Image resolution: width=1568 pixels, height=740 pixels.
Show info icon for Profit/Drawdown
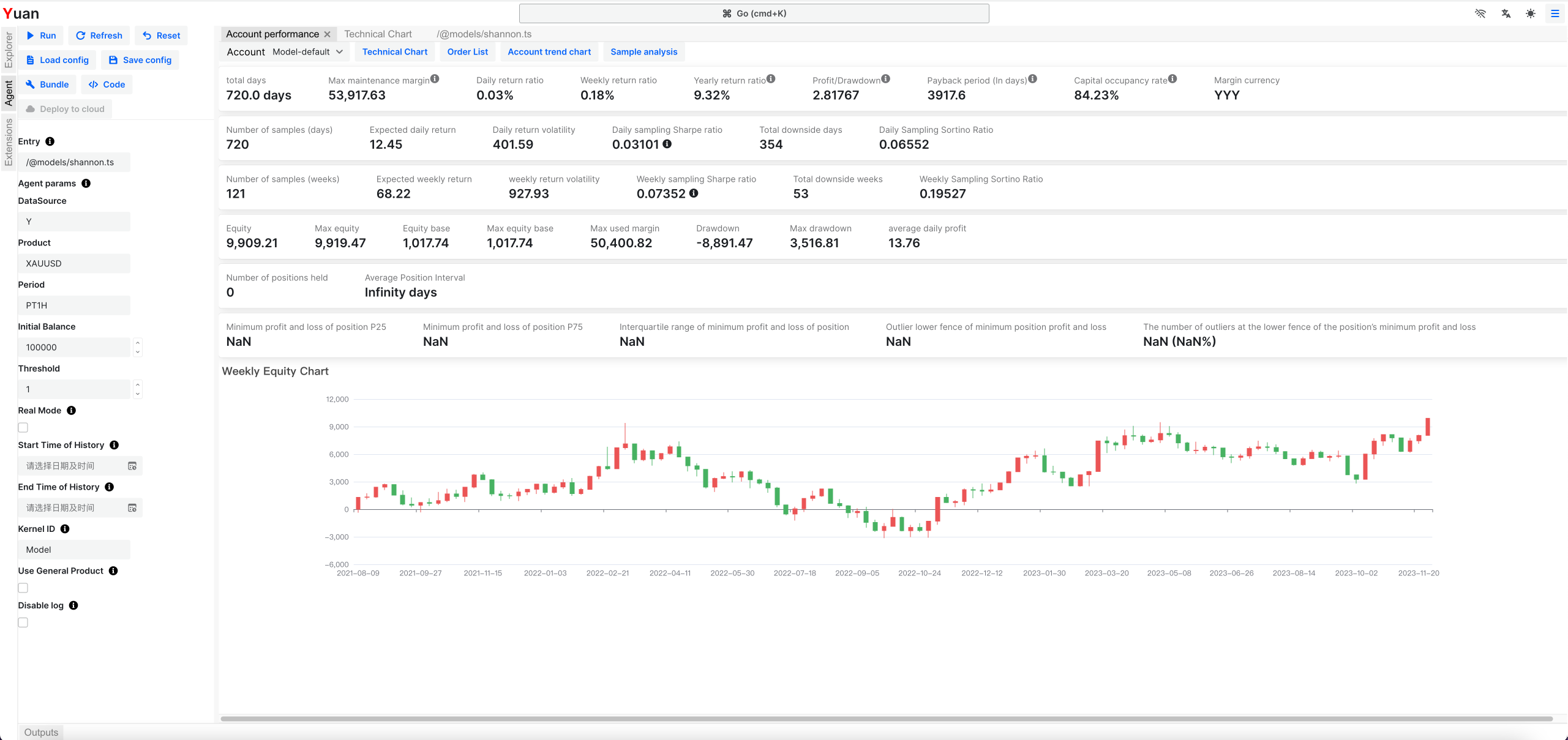pyautogui.click(x=886, y=79)
